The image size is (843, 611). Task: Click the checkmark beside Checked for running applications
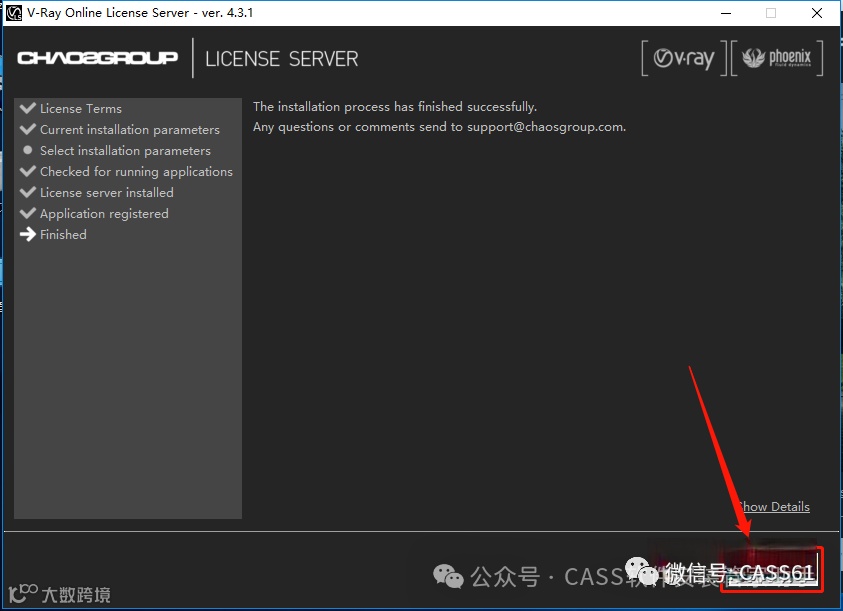(x=27, y=170)
